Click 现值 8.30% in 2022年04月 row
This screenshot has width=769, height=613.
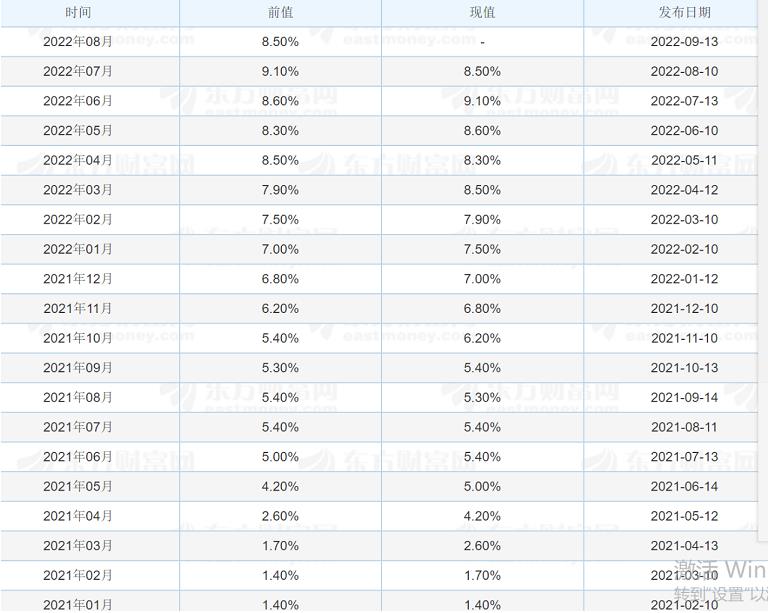[482, 160]
